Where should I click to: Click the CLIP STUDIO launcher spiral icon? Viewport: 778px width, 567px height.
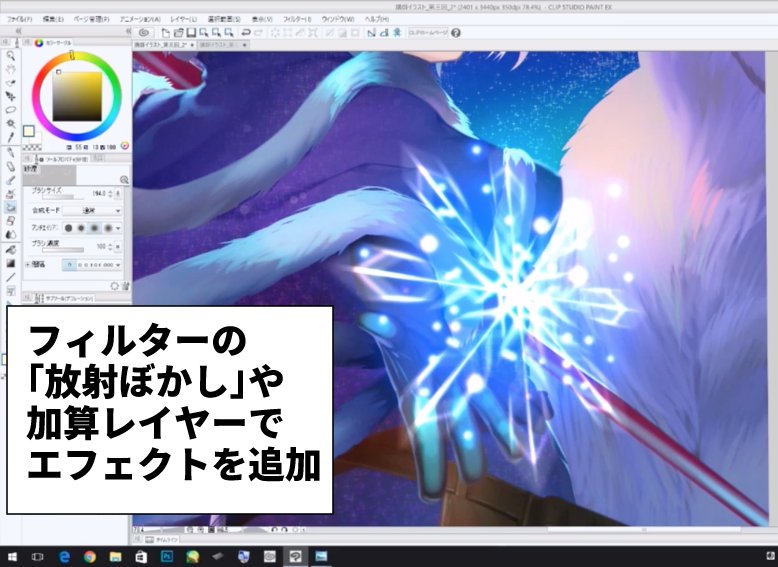[144, 33]
